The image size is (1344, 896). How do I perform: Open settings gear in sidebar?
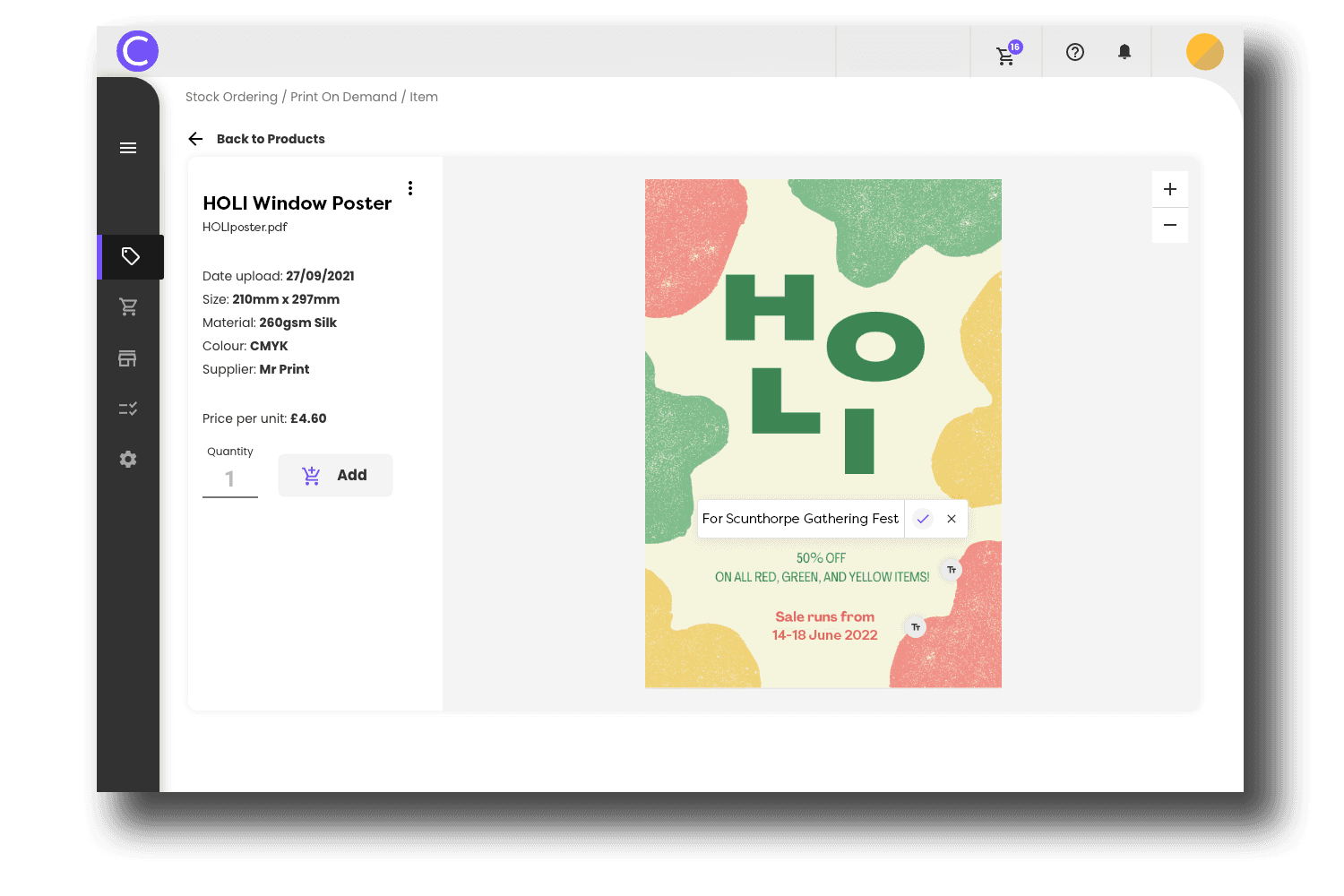(x=128, y=459)
